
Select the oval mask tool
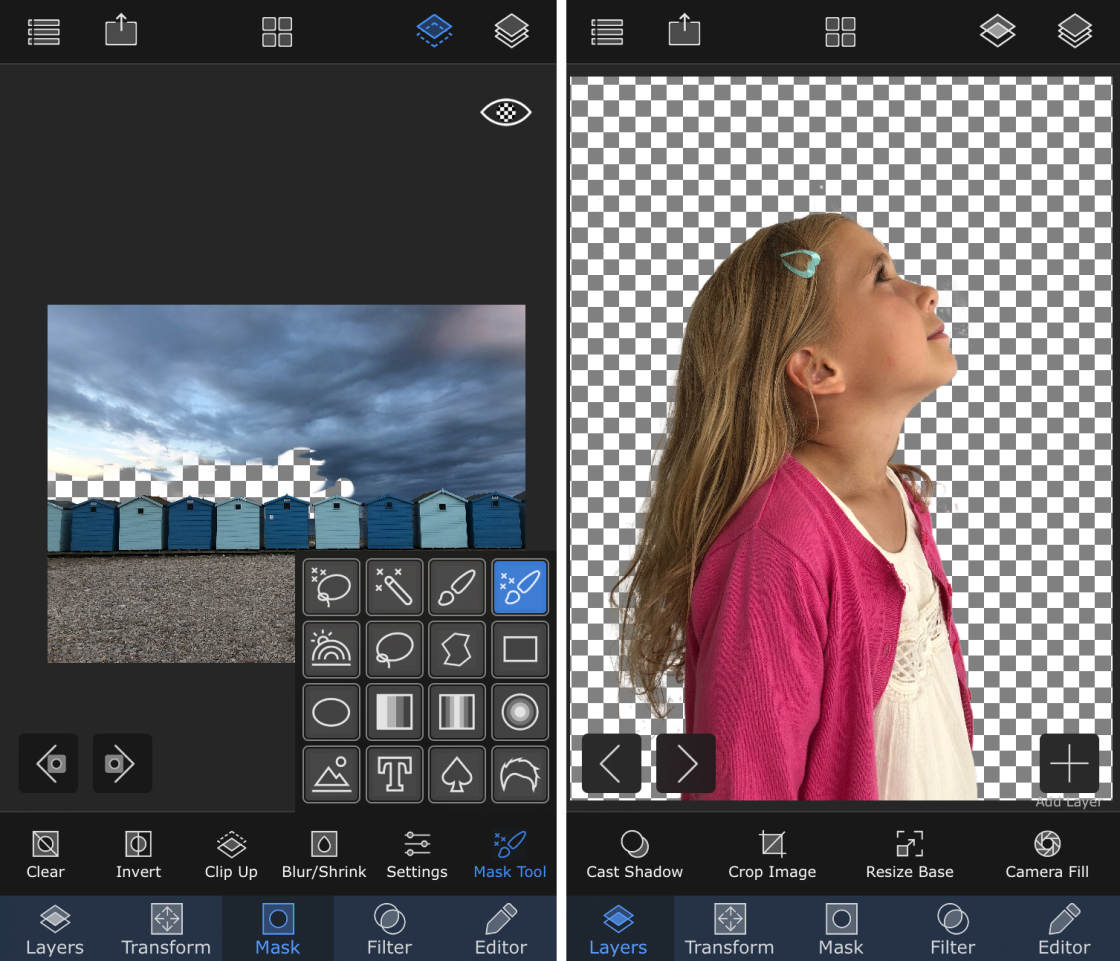pos(330,712)
